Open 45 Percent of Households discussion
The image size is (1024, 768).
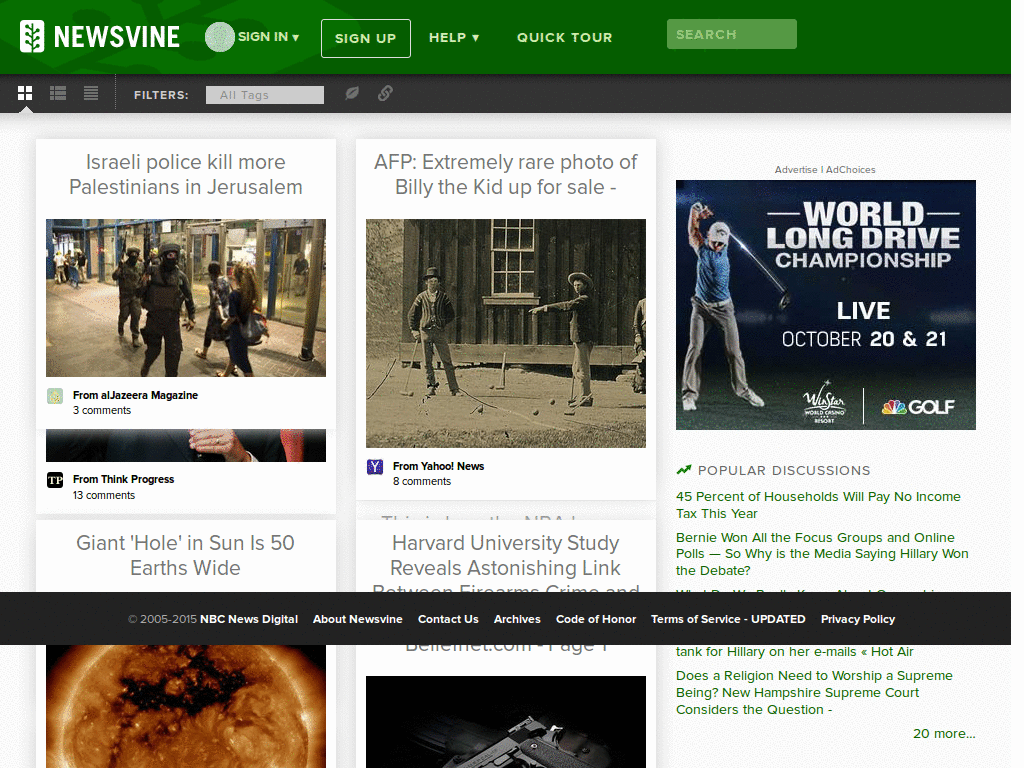pos(818,505)
